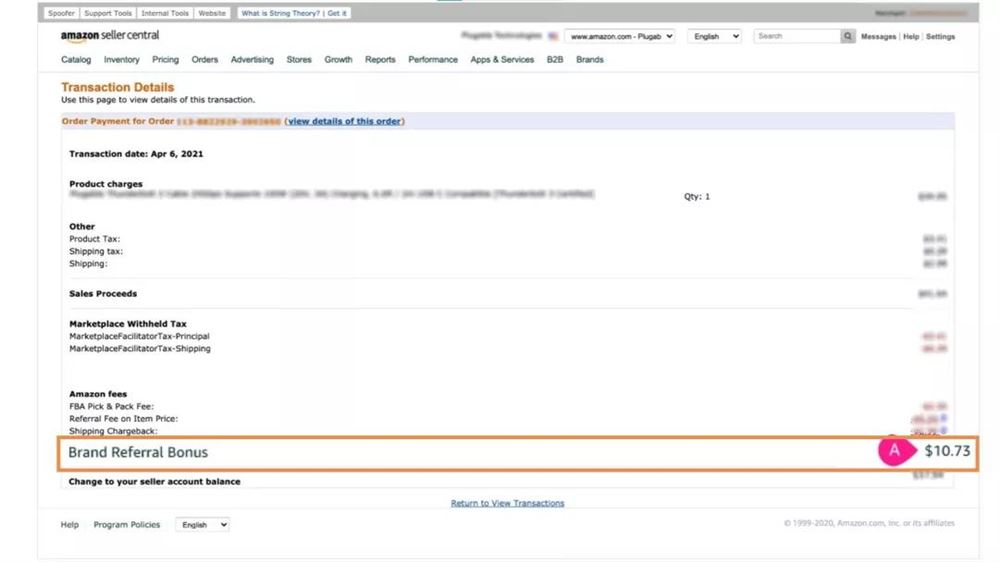Viewport: 999px width, 562px height.
Task: Open Messages link in header
Action: (x=878, y=37)
